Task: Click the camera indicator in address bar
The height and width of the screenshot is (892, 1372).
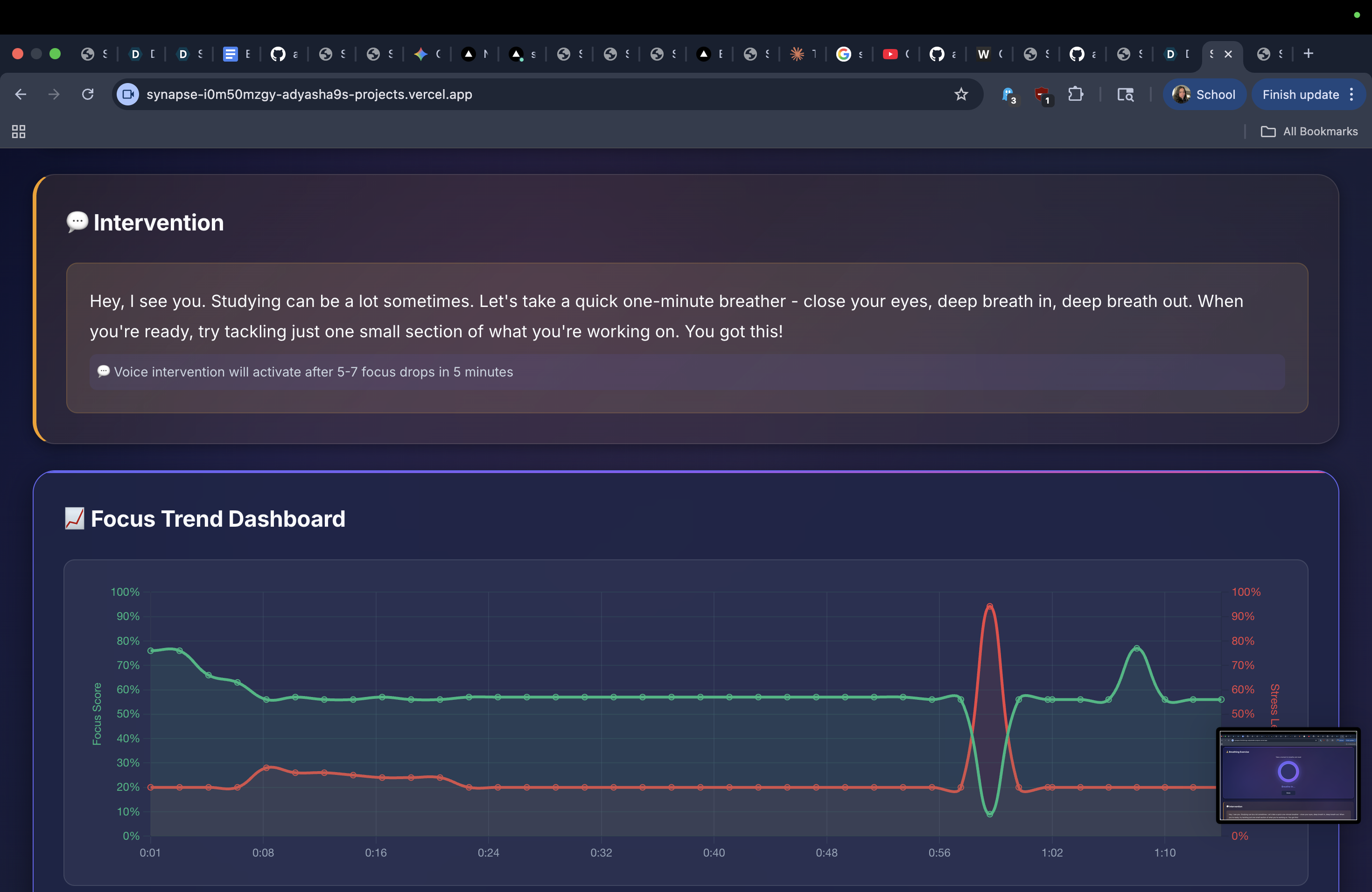Action: click(x=128, y=94)
